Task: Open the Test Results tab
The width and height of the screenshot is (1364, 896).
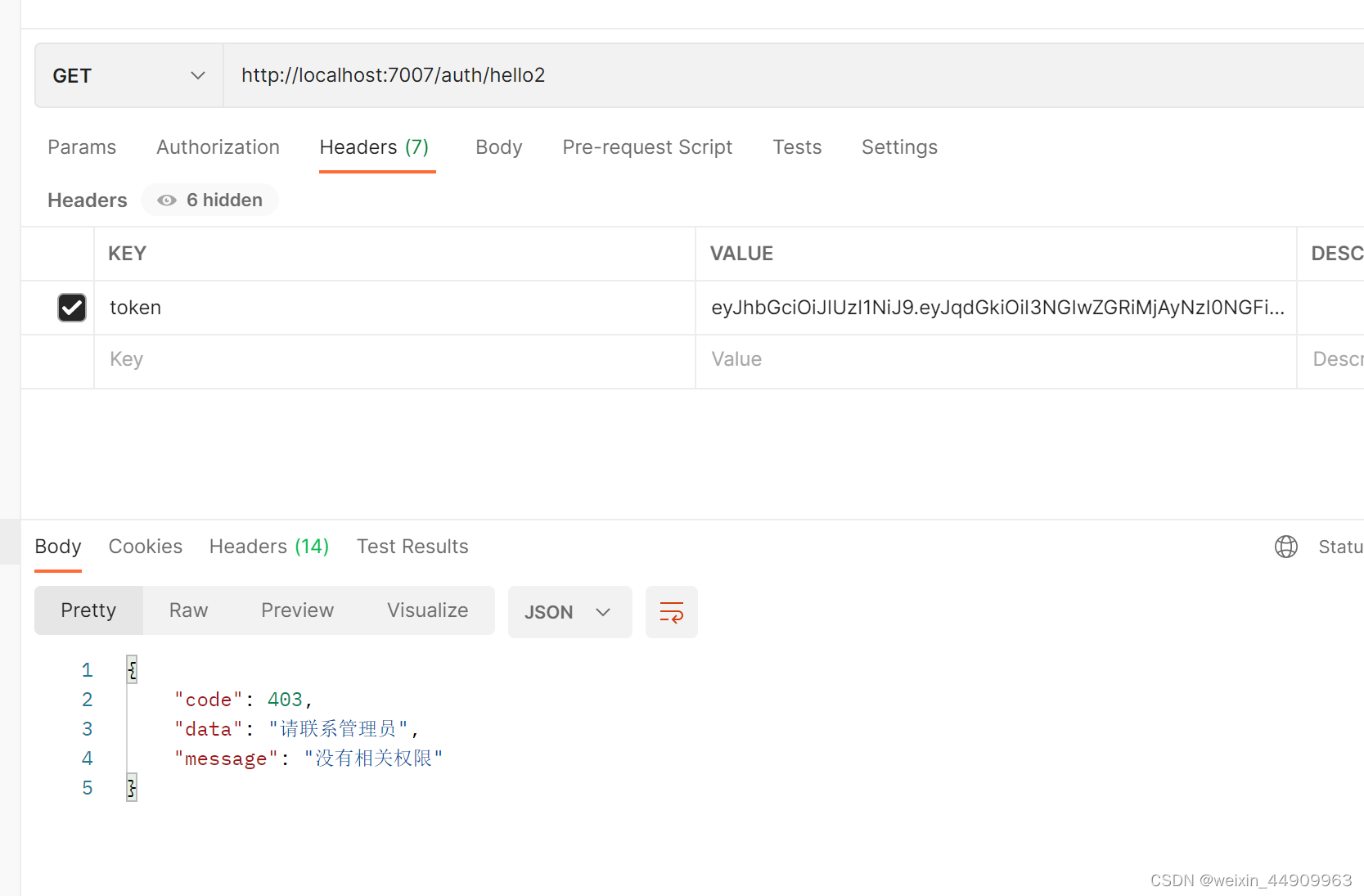Action: [x=412, y=547]
